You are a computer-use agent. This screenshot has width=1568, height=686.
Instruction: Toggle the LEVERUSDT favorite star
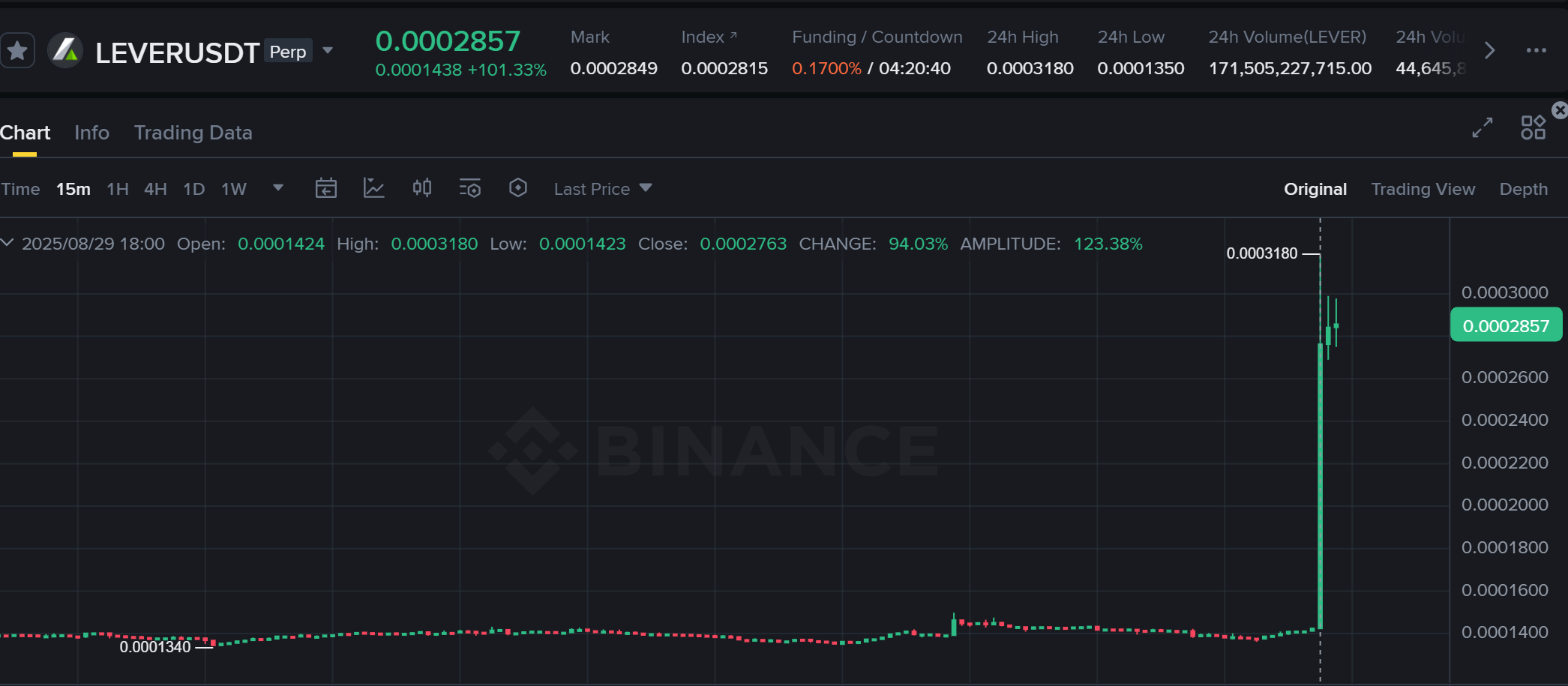tap(17, 49)
